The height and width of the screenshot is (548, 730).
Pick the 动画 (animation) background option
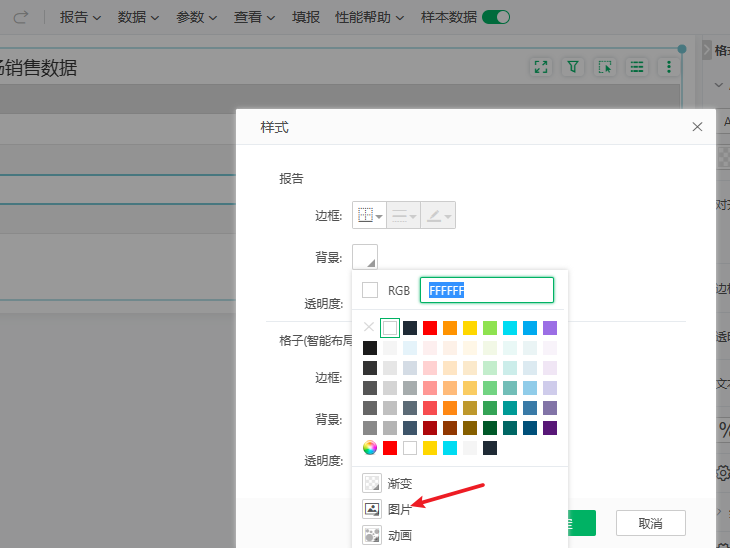click(385, 535)
